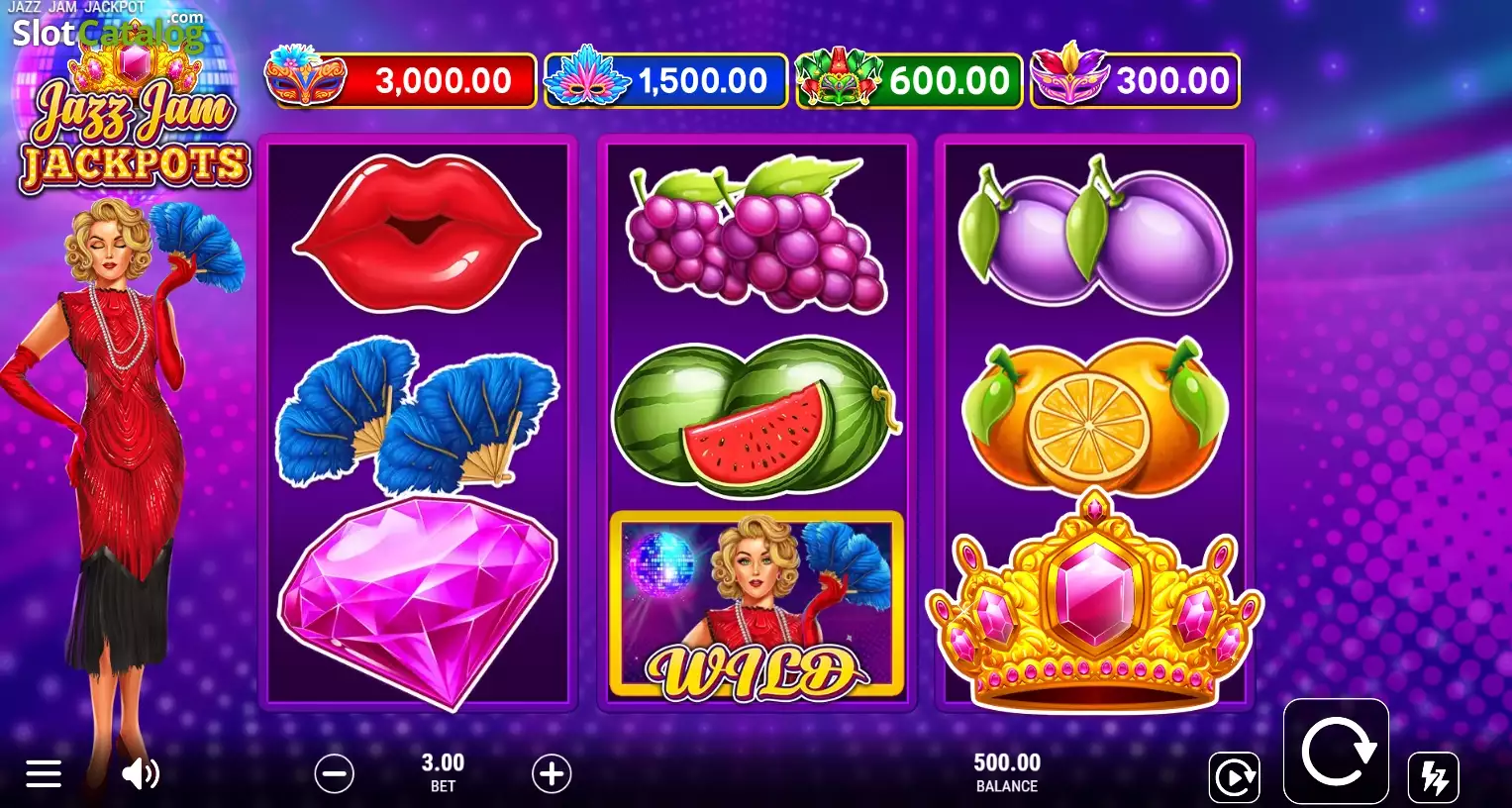Toggle turbo spin lightning button

(x=1434, y=777)
